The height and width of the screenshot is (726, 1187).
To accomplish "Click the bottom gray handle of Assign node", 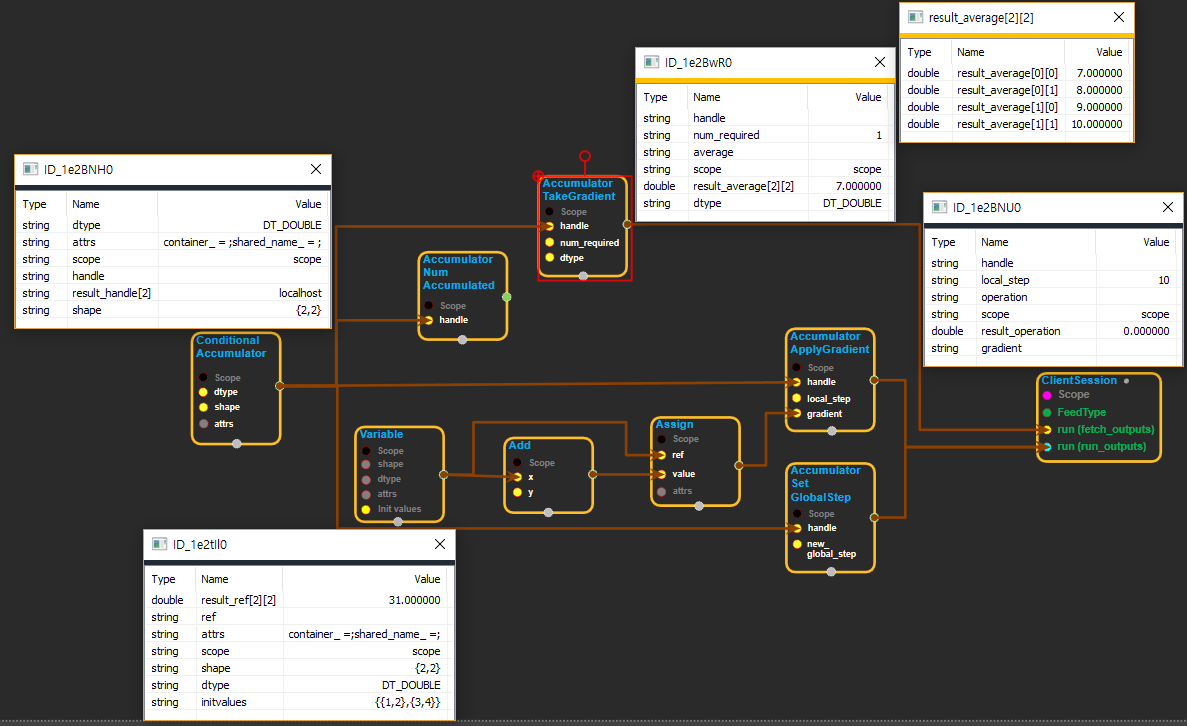I will 699,506.
